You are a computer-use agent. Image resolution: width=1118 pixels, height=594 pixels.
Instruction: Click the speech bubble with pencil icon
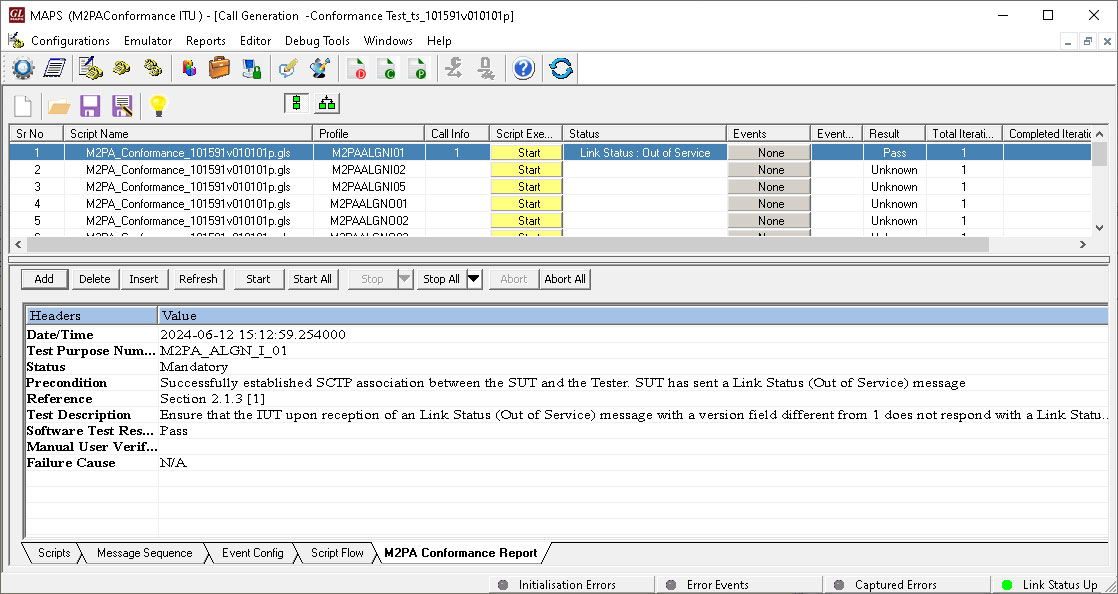coord(288,68)
